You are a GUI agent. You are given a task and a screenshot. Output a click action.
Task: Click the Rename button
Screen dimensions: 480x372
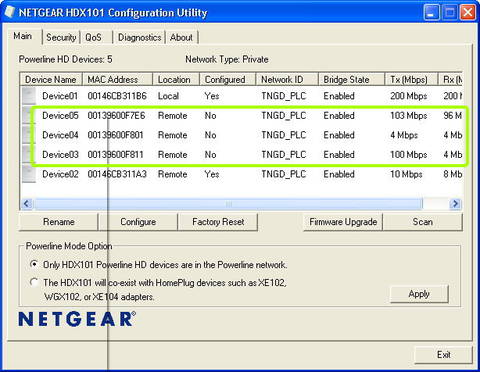59,222
